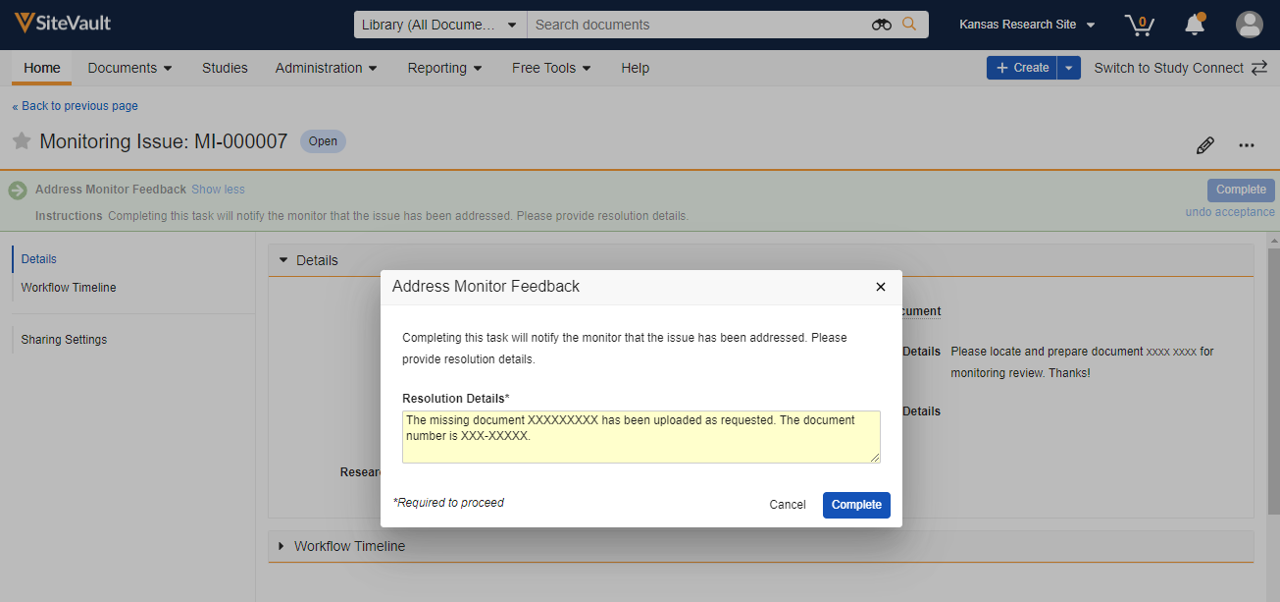
Task: Go to the Studies tab
Action: 225,68
